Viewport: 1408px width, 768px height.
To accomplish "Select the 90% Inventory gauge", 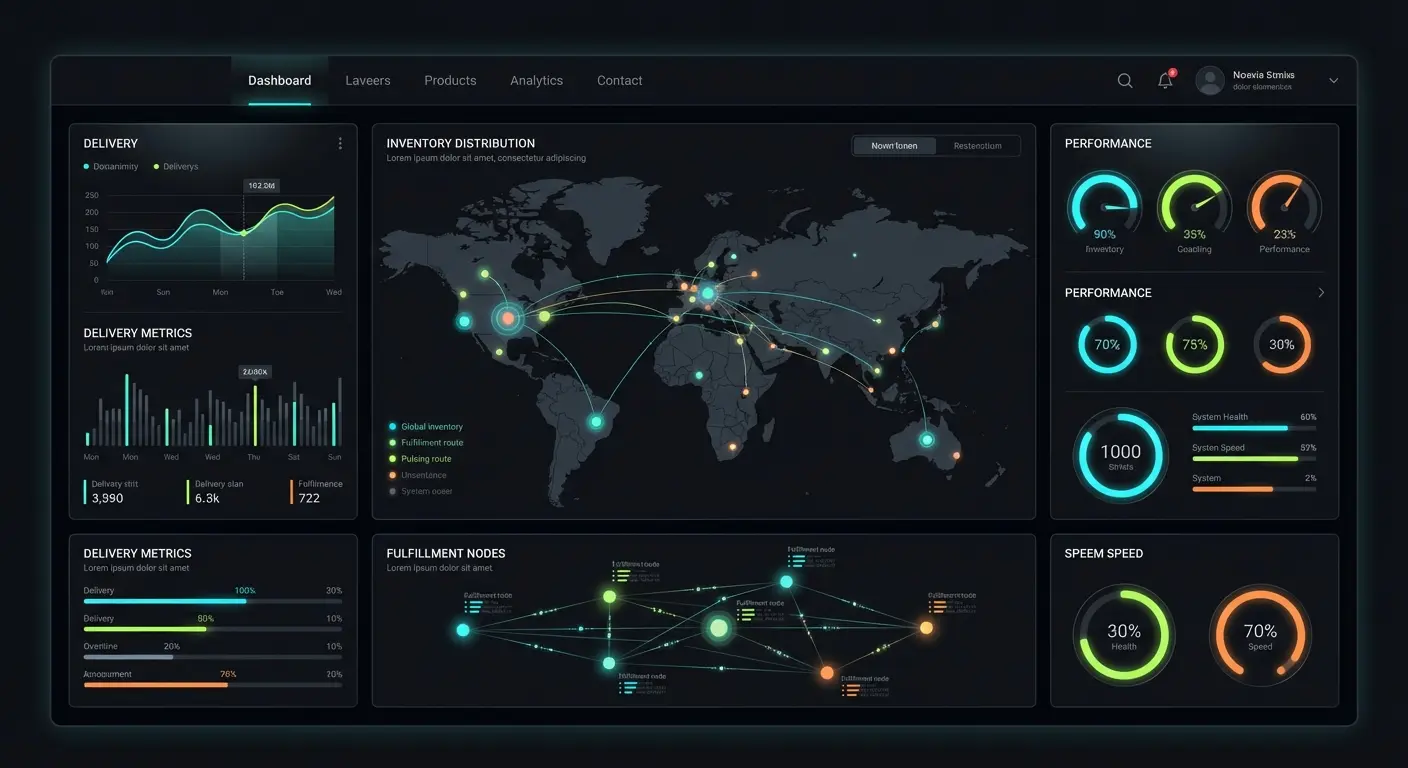I will tap(1105, 207).
